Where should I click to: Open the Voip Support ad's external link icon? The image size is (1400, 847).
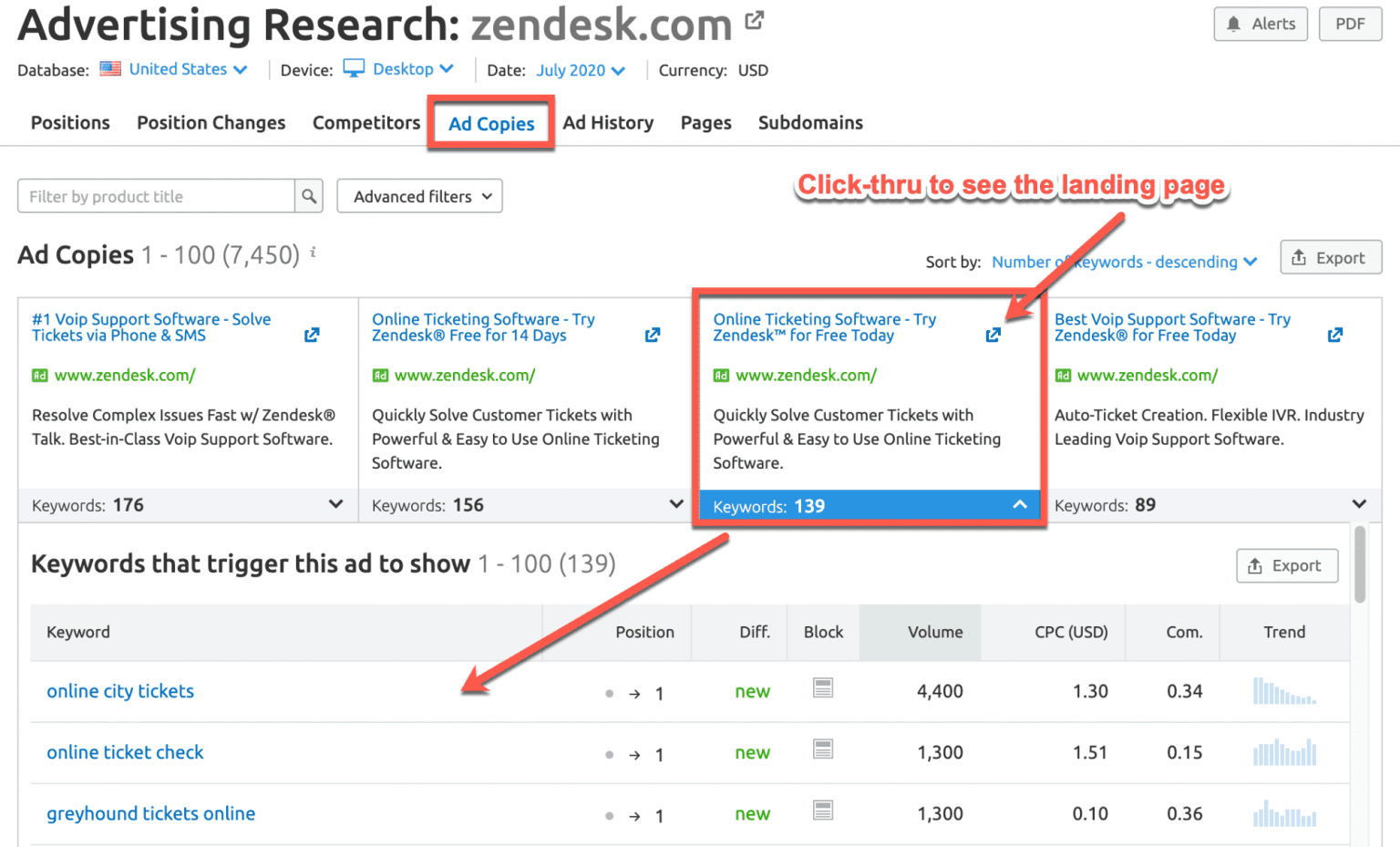[x=312, y=335]
